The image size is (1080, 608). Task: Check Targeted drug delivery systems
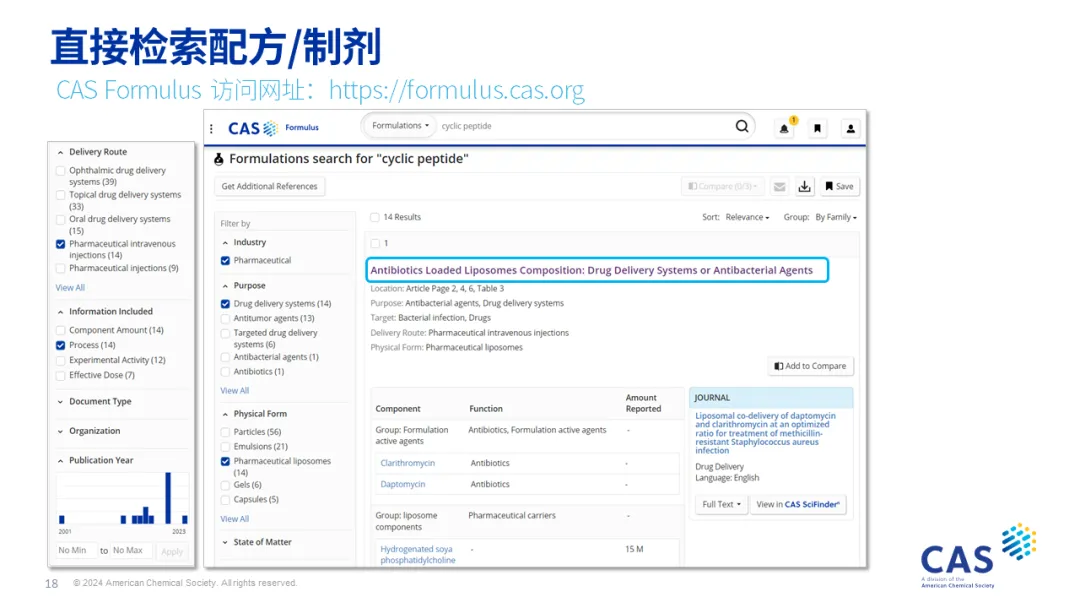(x=225, y=333)
